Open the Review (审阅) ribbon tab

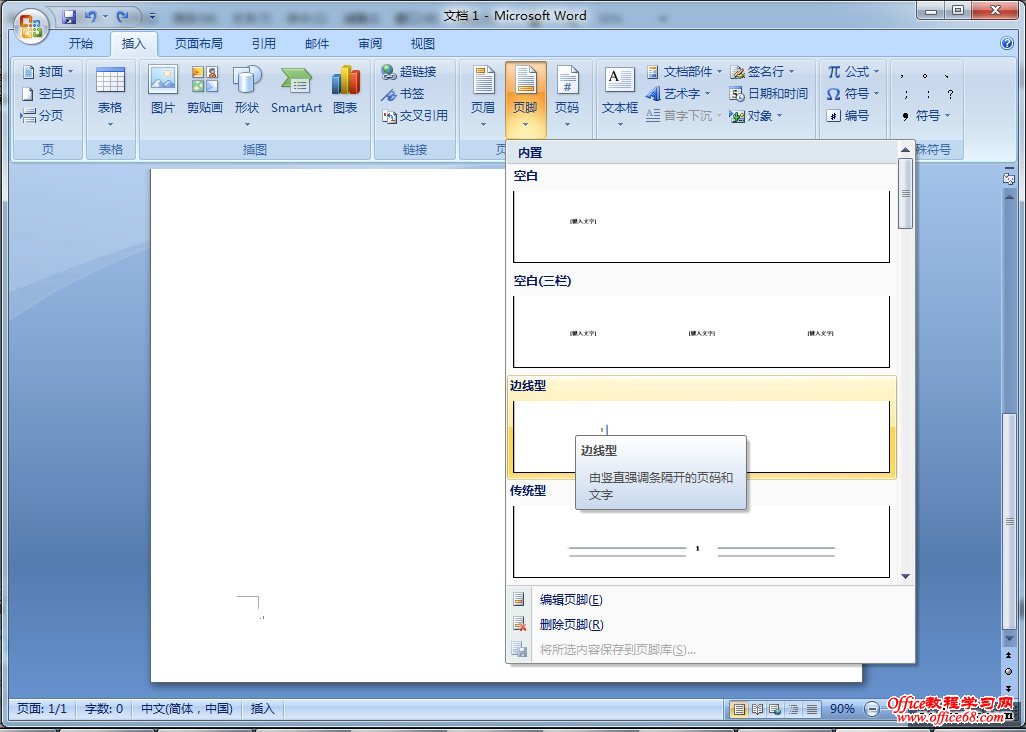(370, 44)
